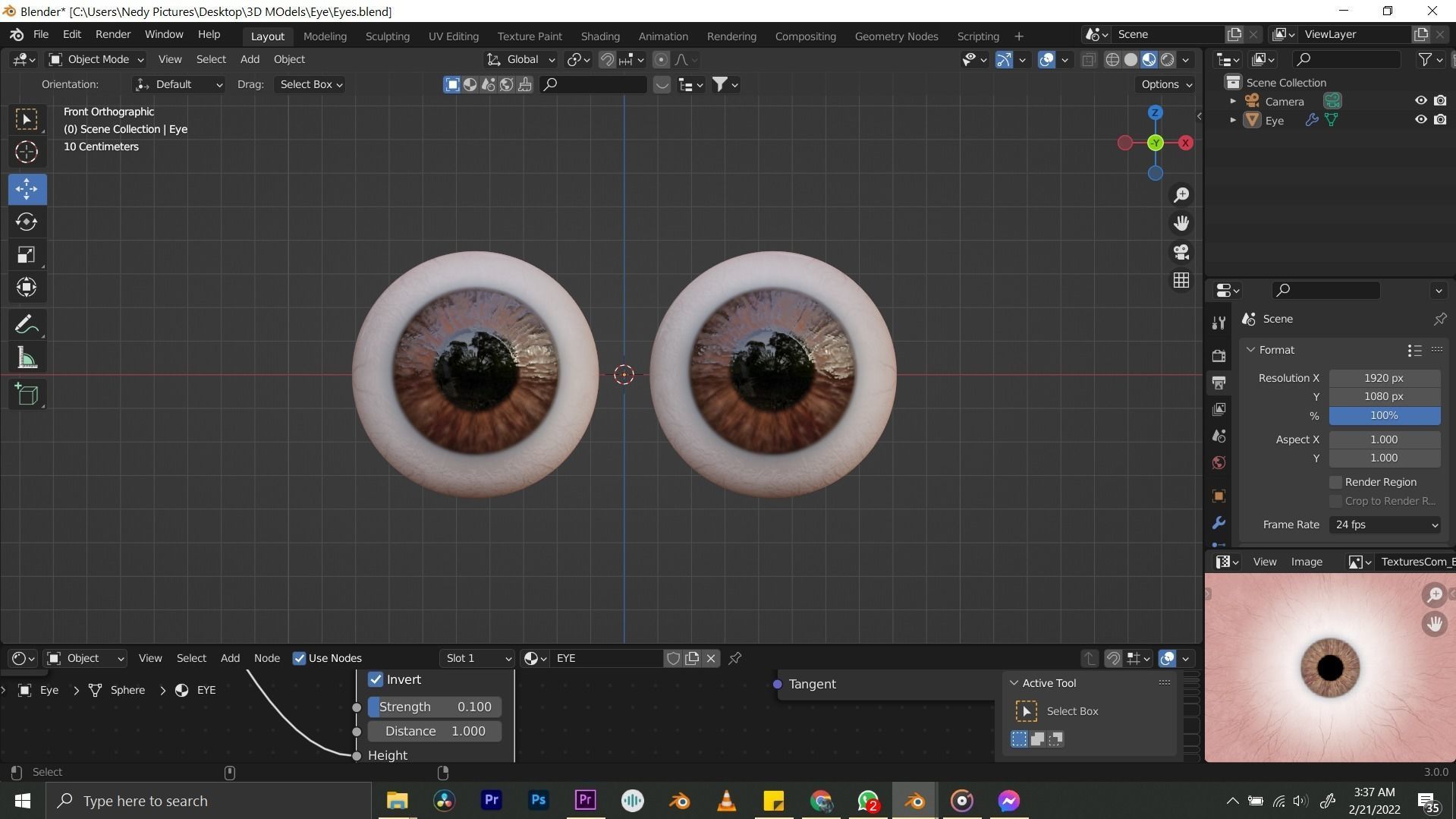This screenshot has width=1456, height=819.
Task: Select the Measure tool
Action: pos(27,358)
